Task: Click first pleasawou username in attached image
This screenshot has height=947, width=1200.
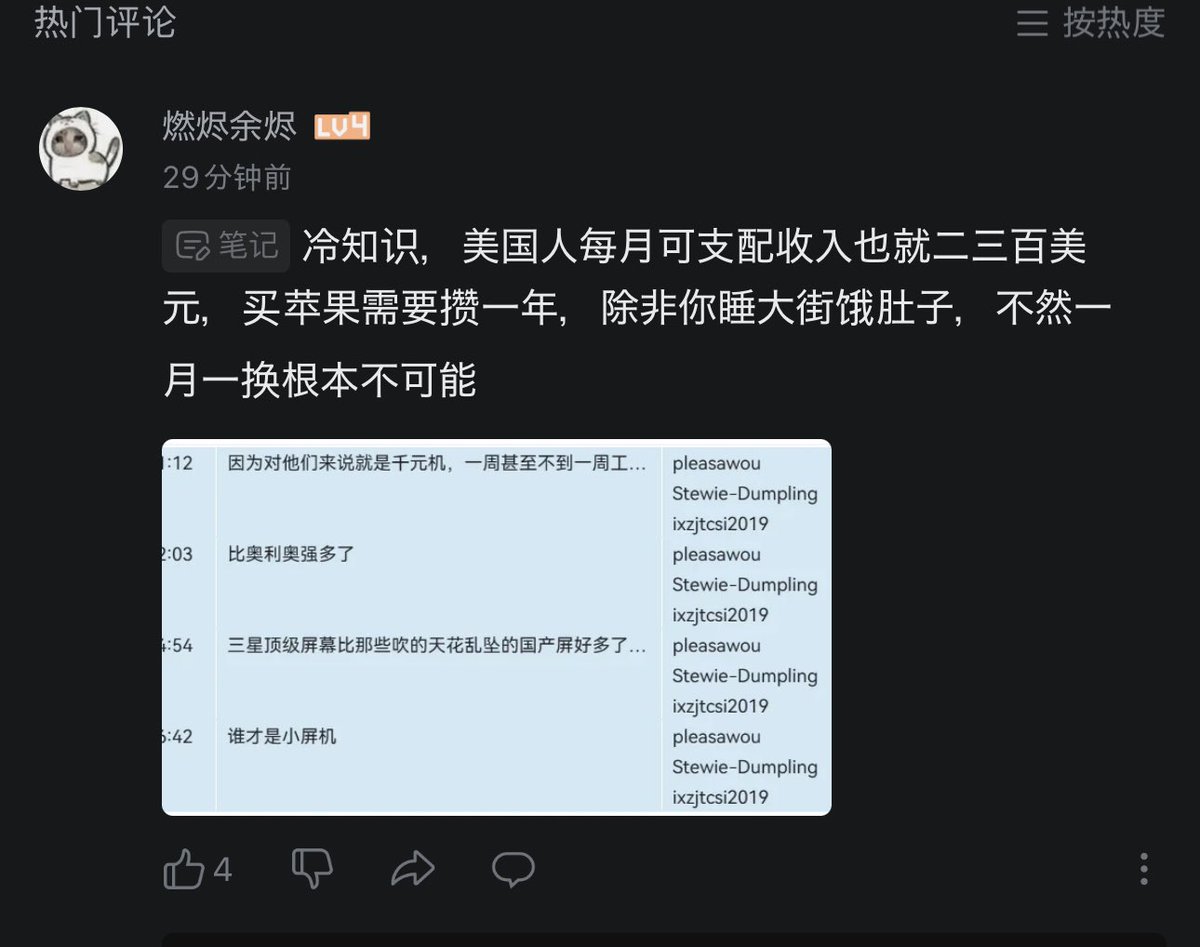Action: [716, 464]
